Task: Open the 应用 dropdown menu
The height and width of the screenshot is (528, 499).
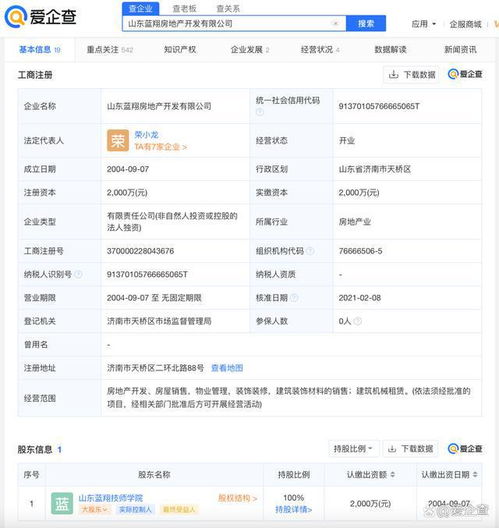Action: 424,24
